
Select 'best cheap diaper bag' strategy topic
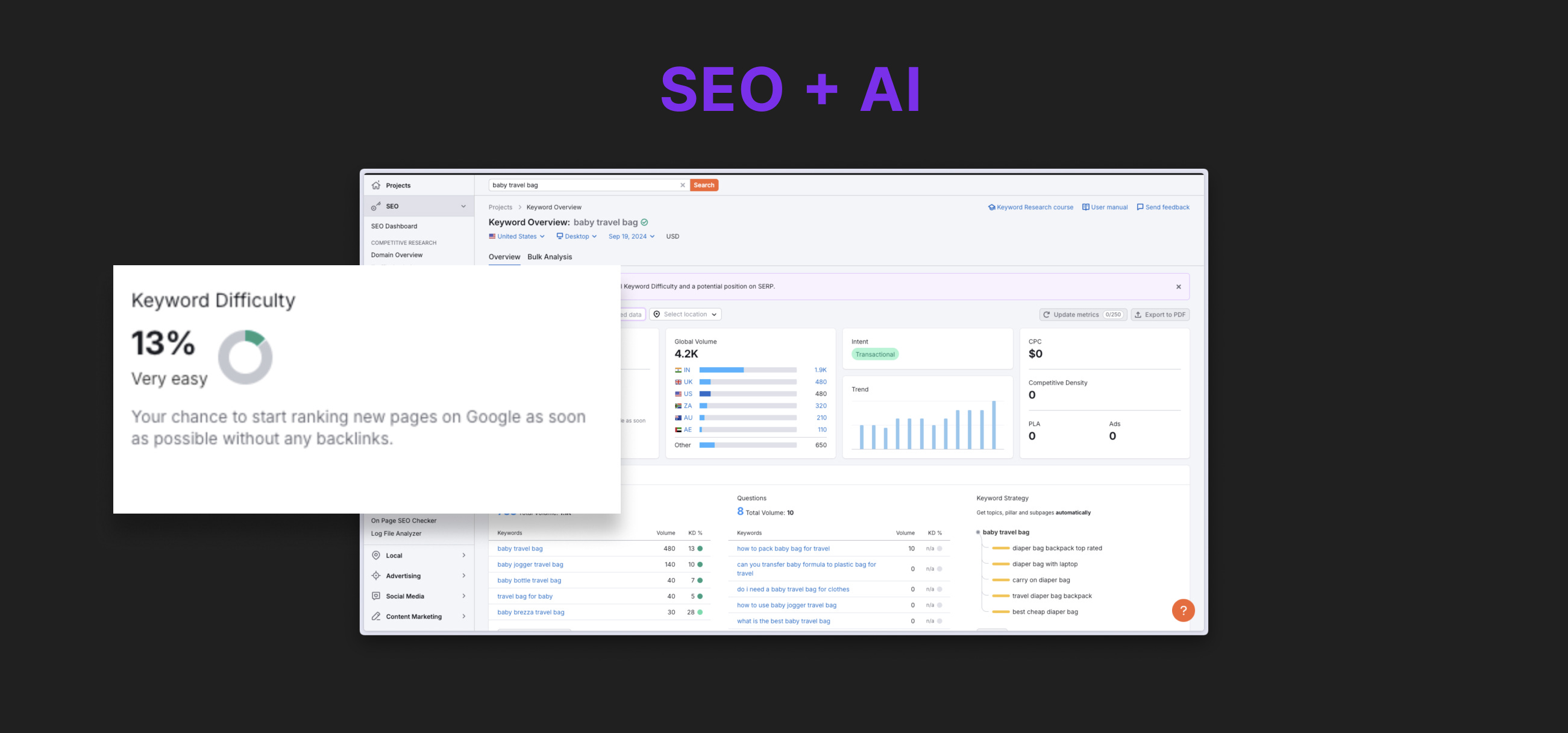(x=1044, y=612)
